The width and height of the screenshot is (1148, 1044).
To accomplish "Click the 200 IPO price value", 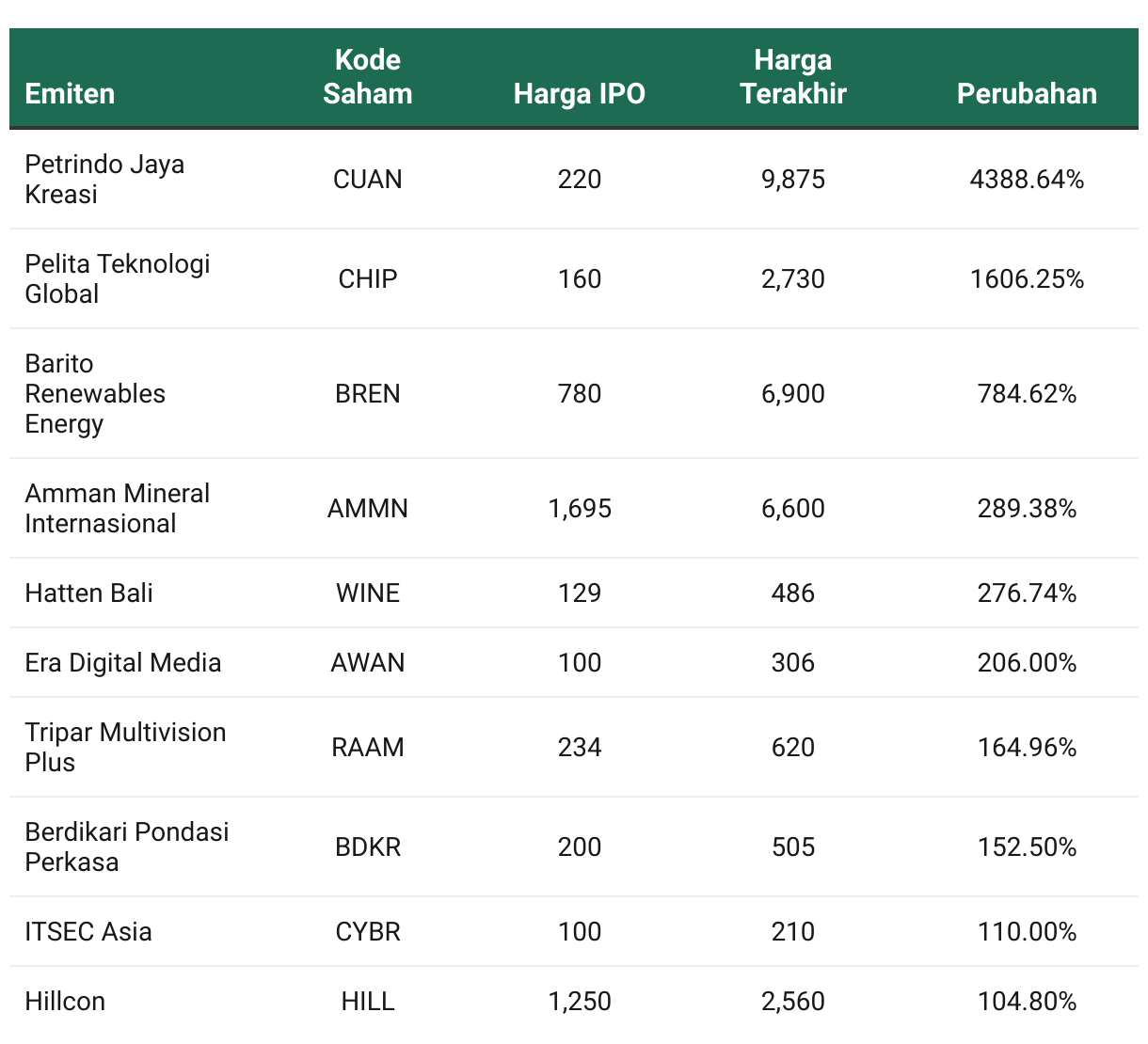I will tap(579, 846).
